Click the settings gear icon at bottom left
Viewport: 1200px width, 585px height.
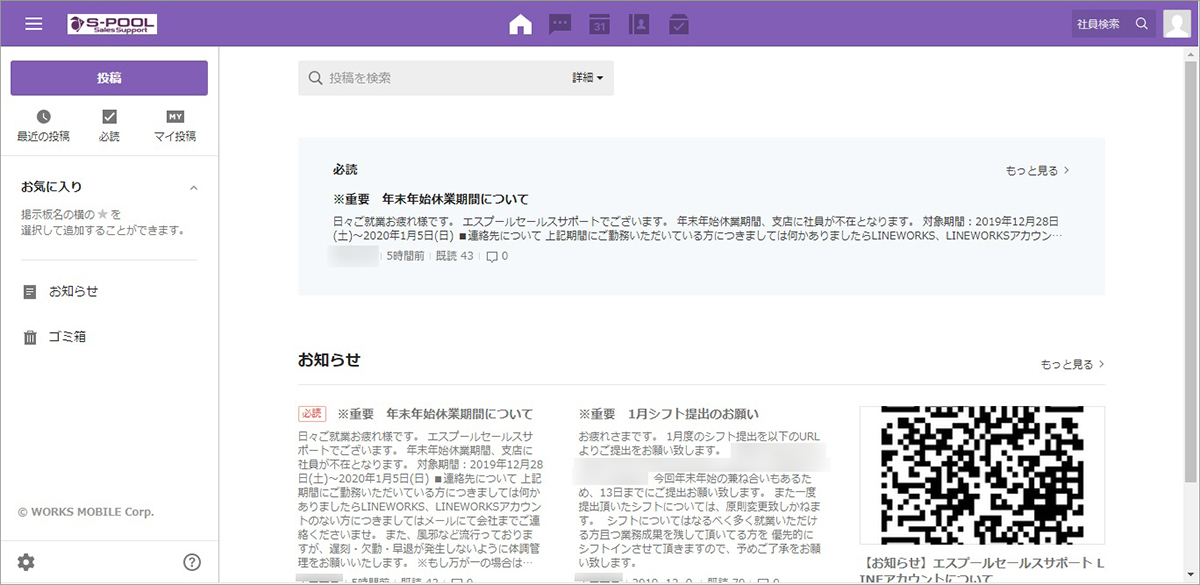(26, 562)
